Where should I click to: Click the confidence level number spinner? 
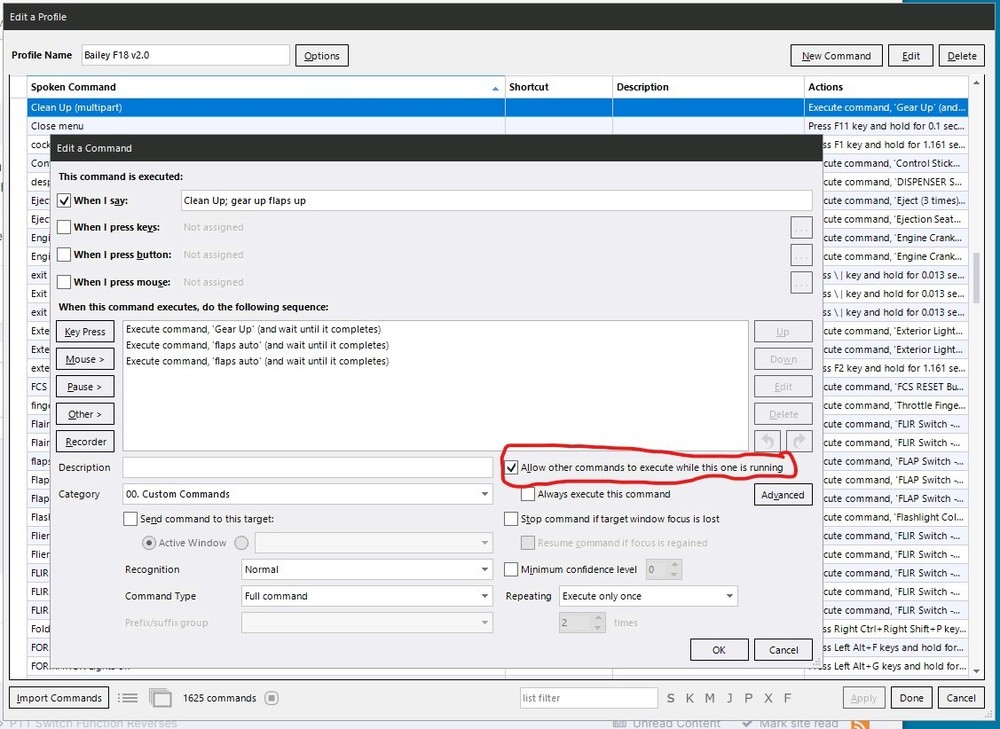click(664, 570)
